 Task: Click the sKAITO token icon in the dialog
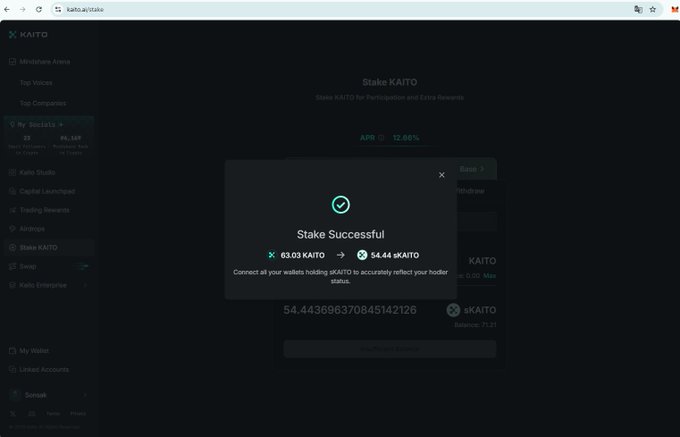tap(362, 255)
